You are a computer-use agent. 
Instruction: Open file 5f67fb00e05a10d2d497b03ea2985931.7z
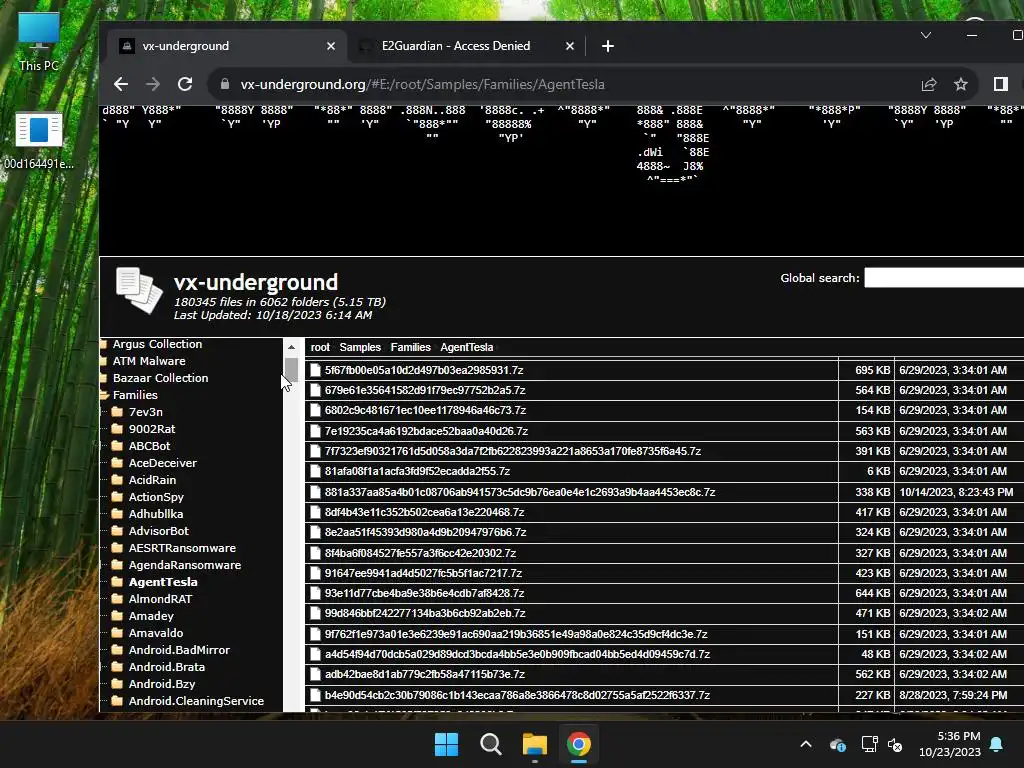pyautogui.click(x=424, y=370)
